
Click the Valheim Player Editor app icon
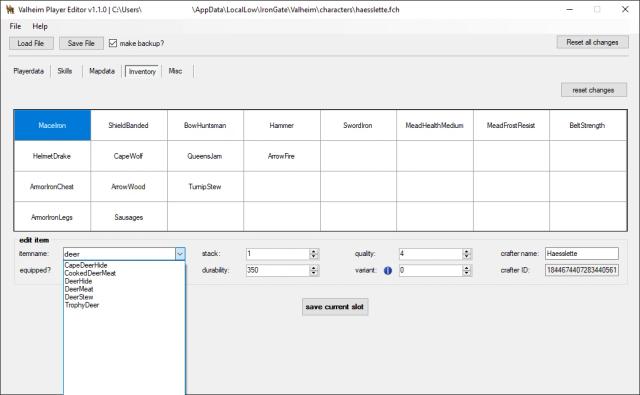[x=10, y=9]
